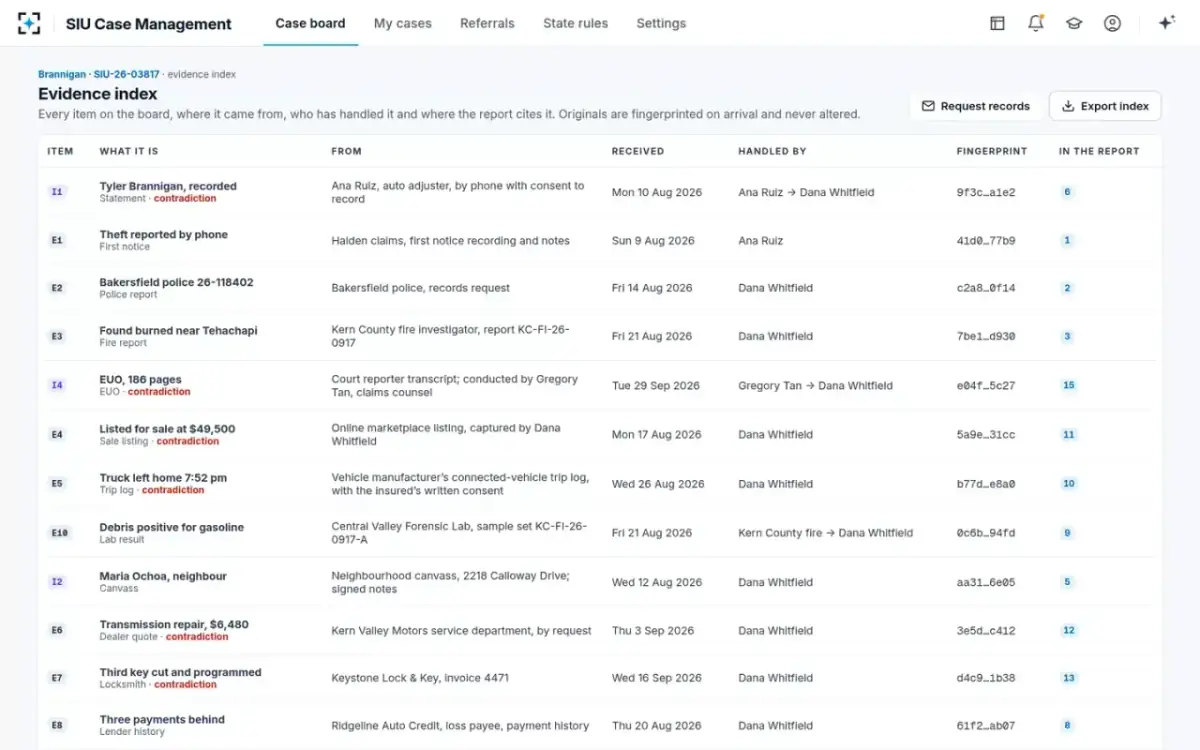
Task: Open report citation badge 10
Action: [x=1069, y=483]
